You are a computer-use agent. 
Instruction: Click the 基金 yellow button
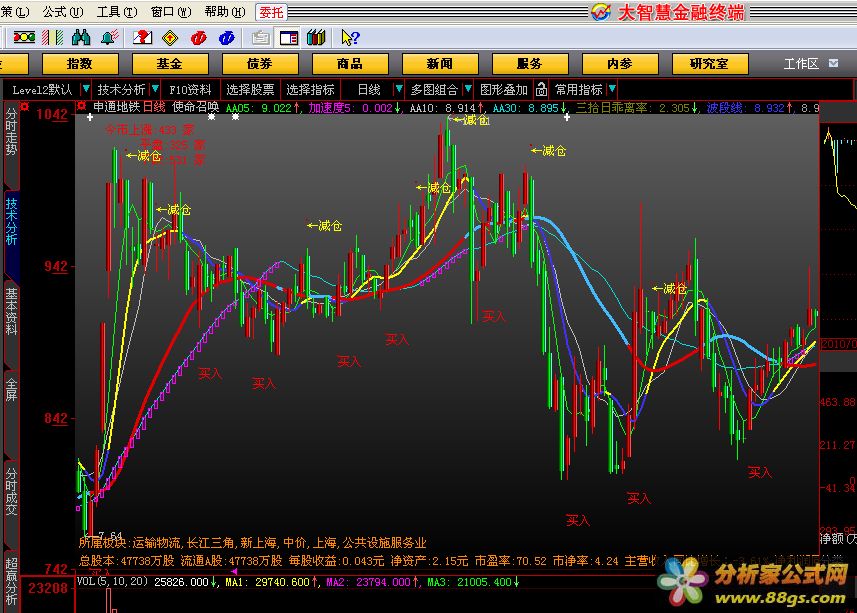[169, 64]
